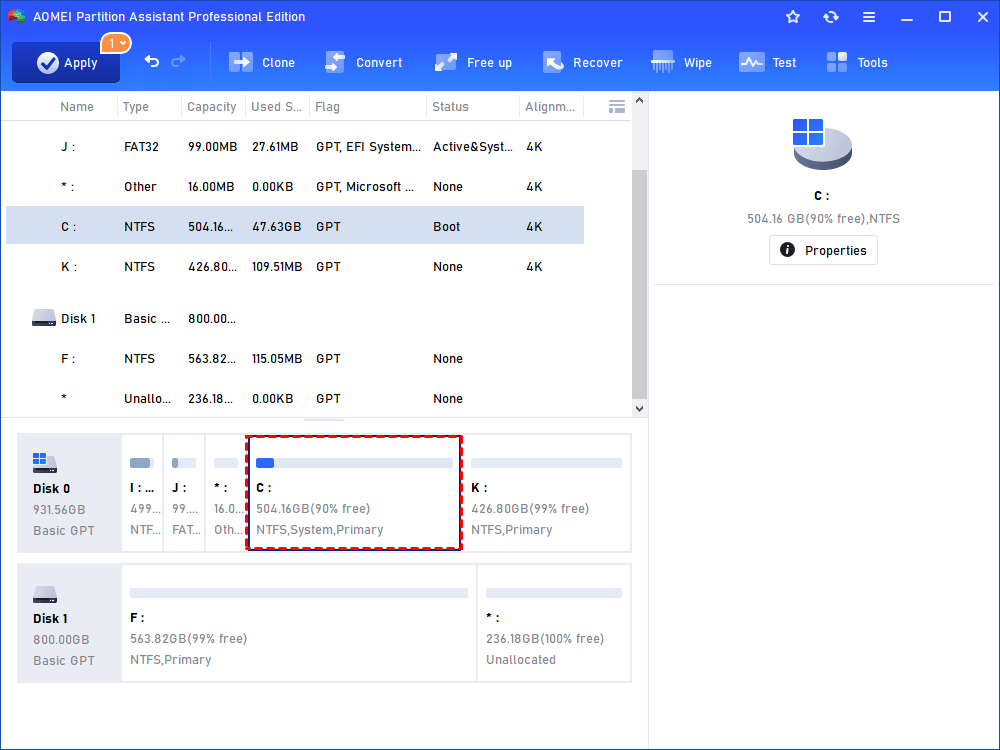The height and width of the screenshot is (750, 1000).
Task: Click the info icon on Properties button
Action: [x=788, y=250]
